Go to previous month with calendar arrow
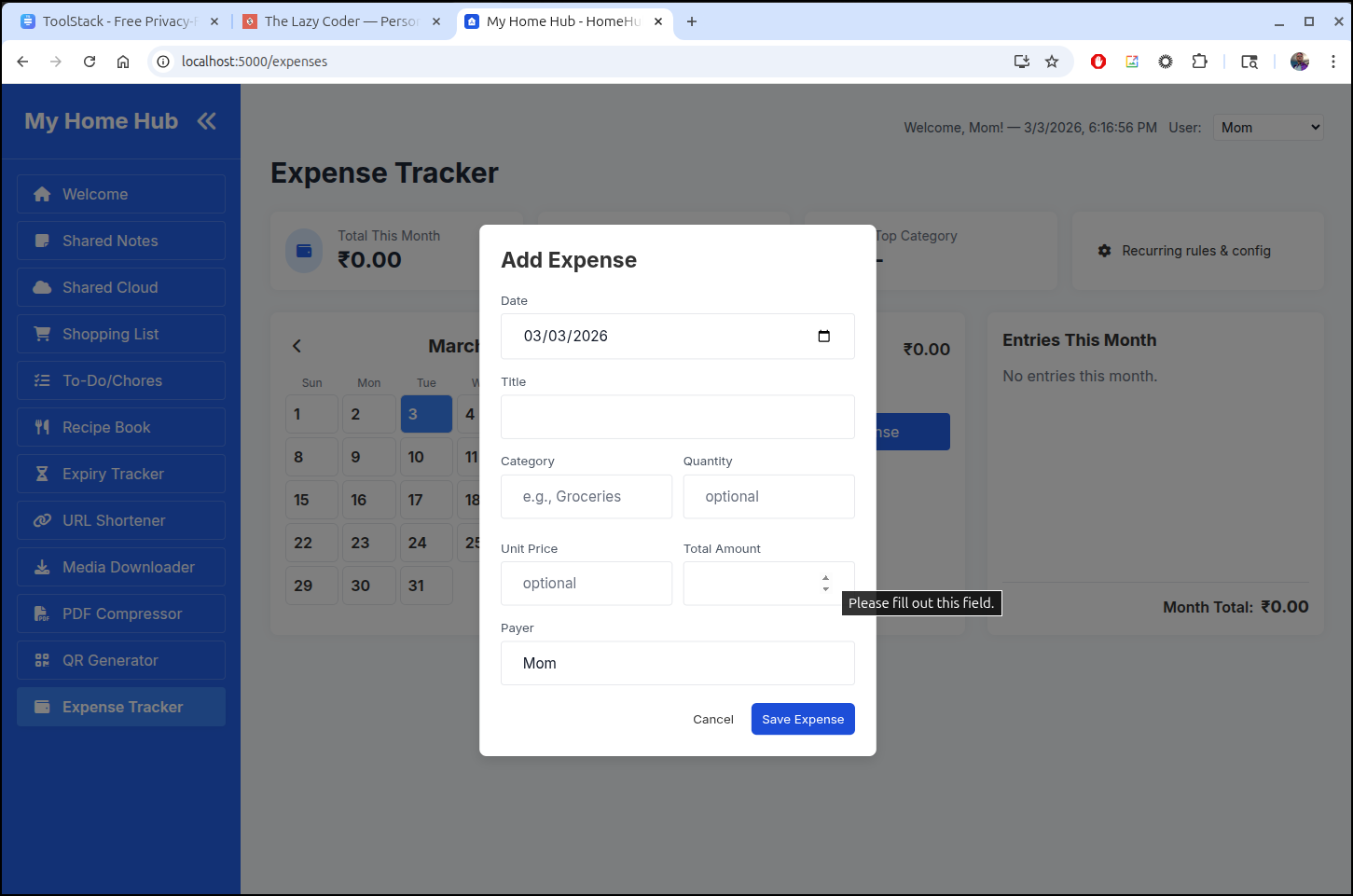 click(x=297, y=346)
